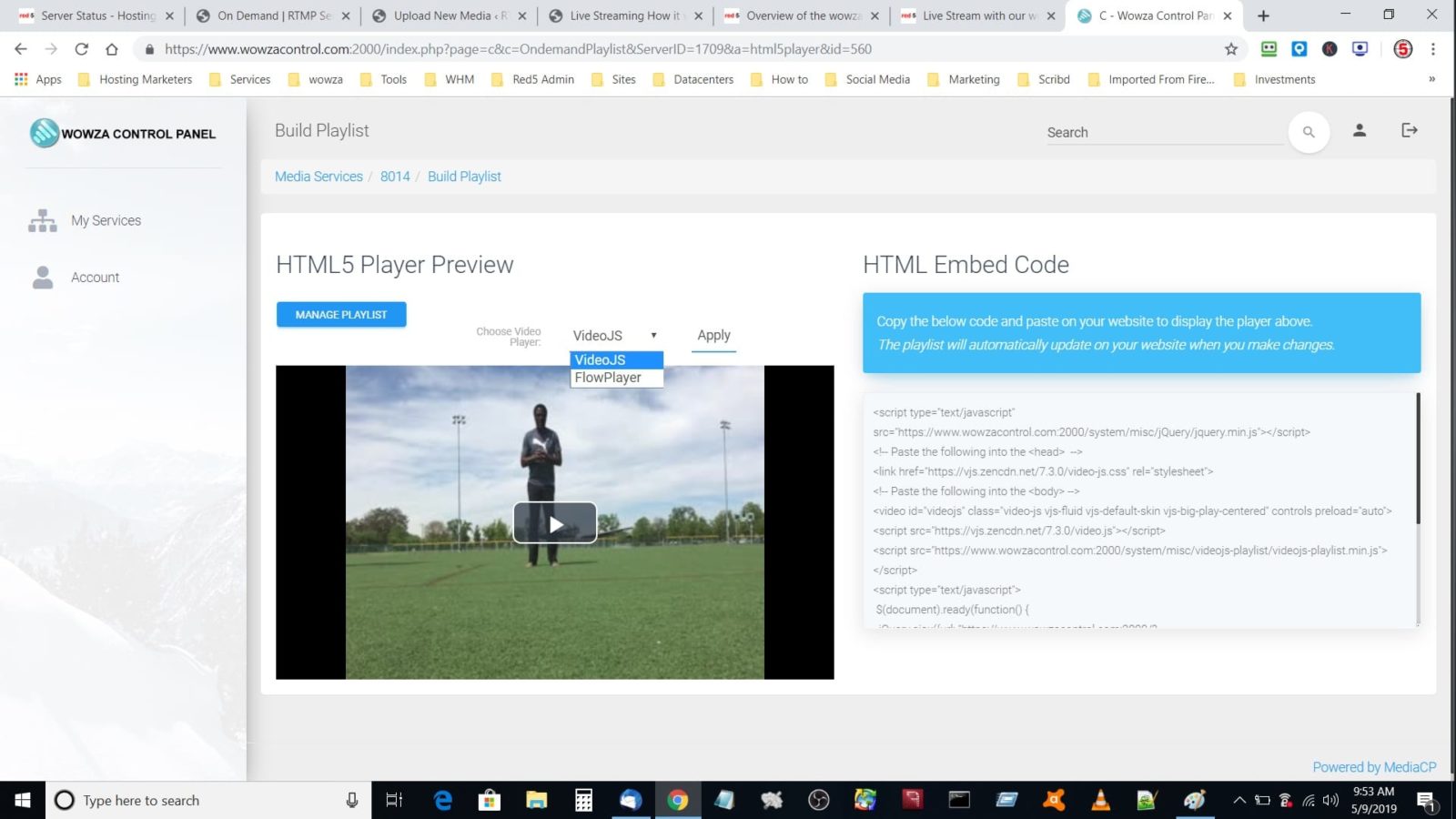Open Media Services breadcrumb link
The height and width of the screenshot is (819, 1456).
[x=318, y=177]
